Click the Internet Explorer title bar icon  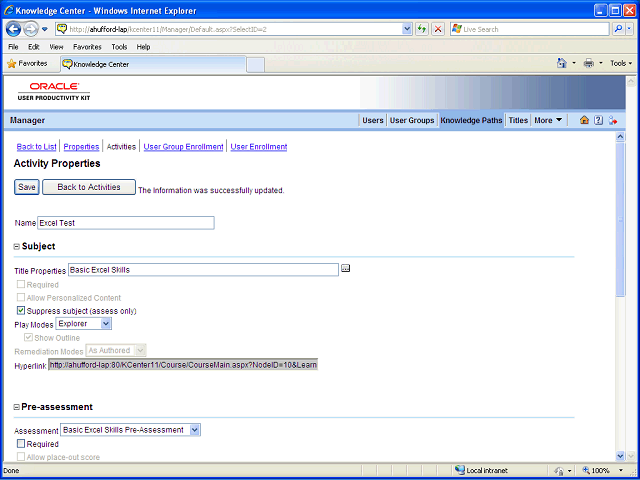coord(9,10)
